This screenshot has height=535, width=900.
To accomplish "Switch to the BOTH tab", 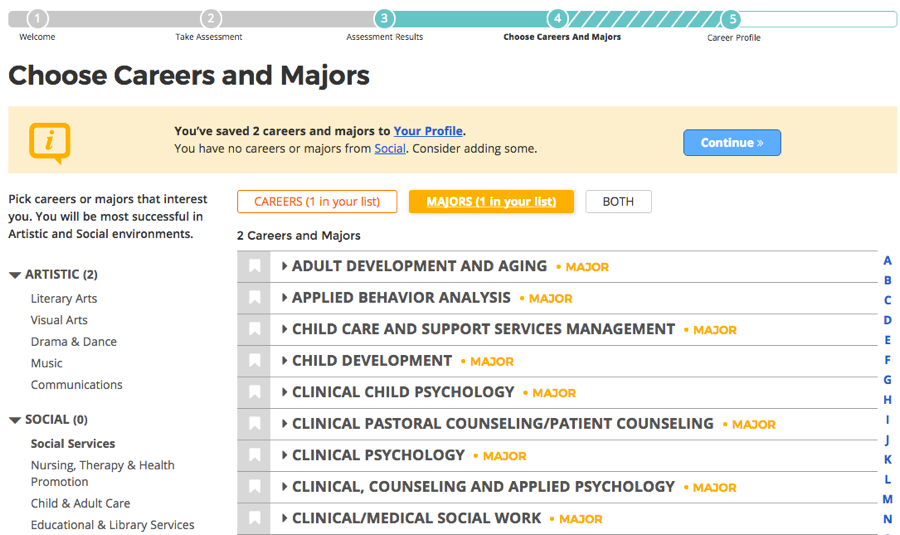I will 618,201.
